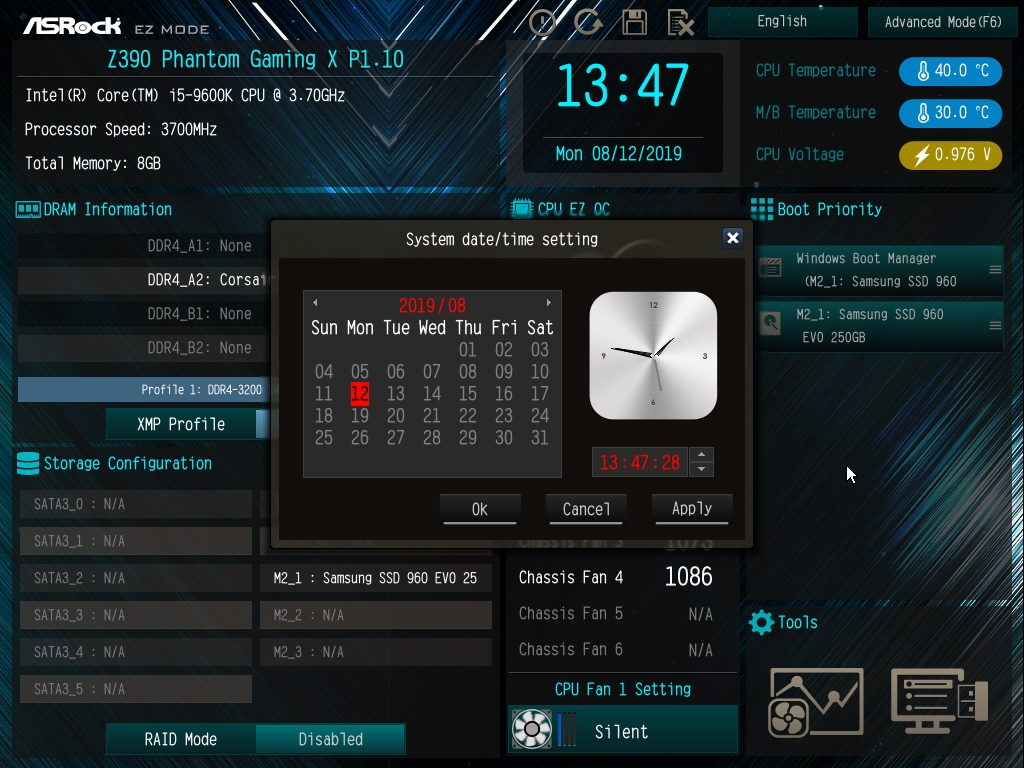The width and height of the screenshot is (1024, 768).
Task: Click the time field 13:47:28
Action: 639,462
